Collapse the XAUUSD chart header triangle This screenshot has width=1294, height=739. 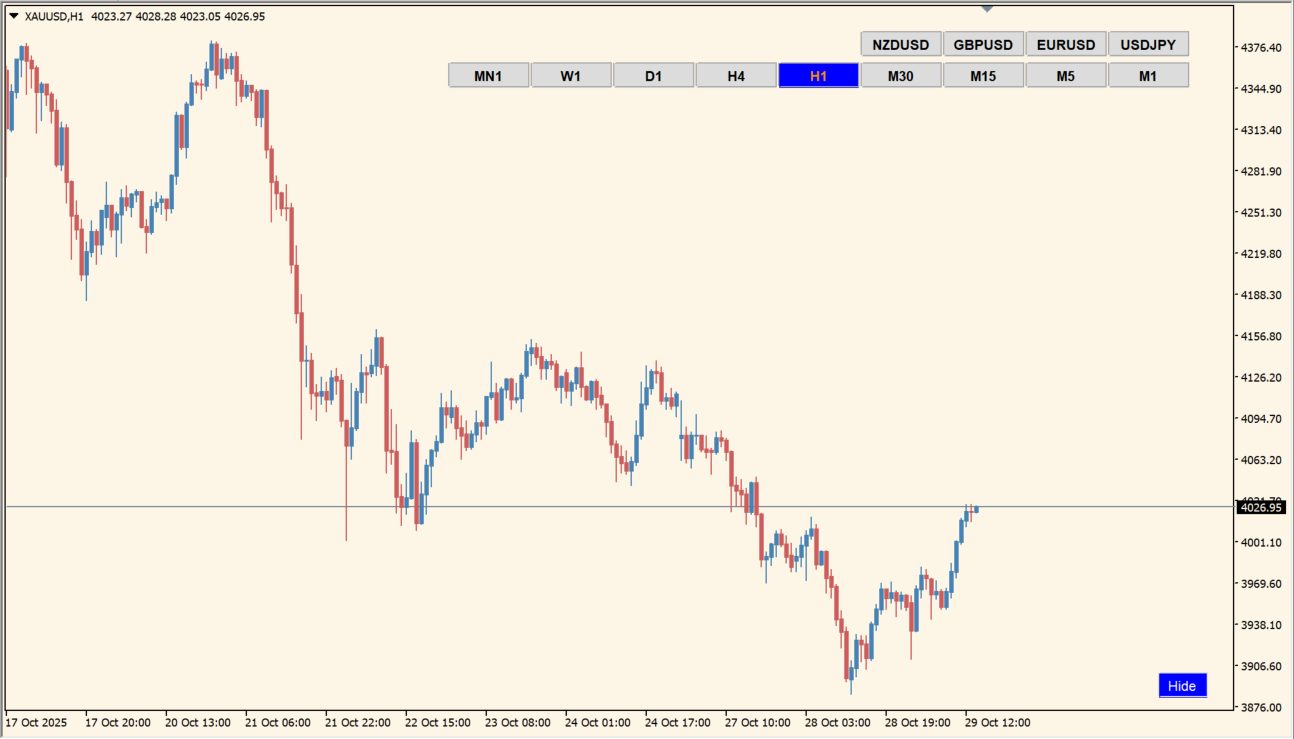pos(16,16)
